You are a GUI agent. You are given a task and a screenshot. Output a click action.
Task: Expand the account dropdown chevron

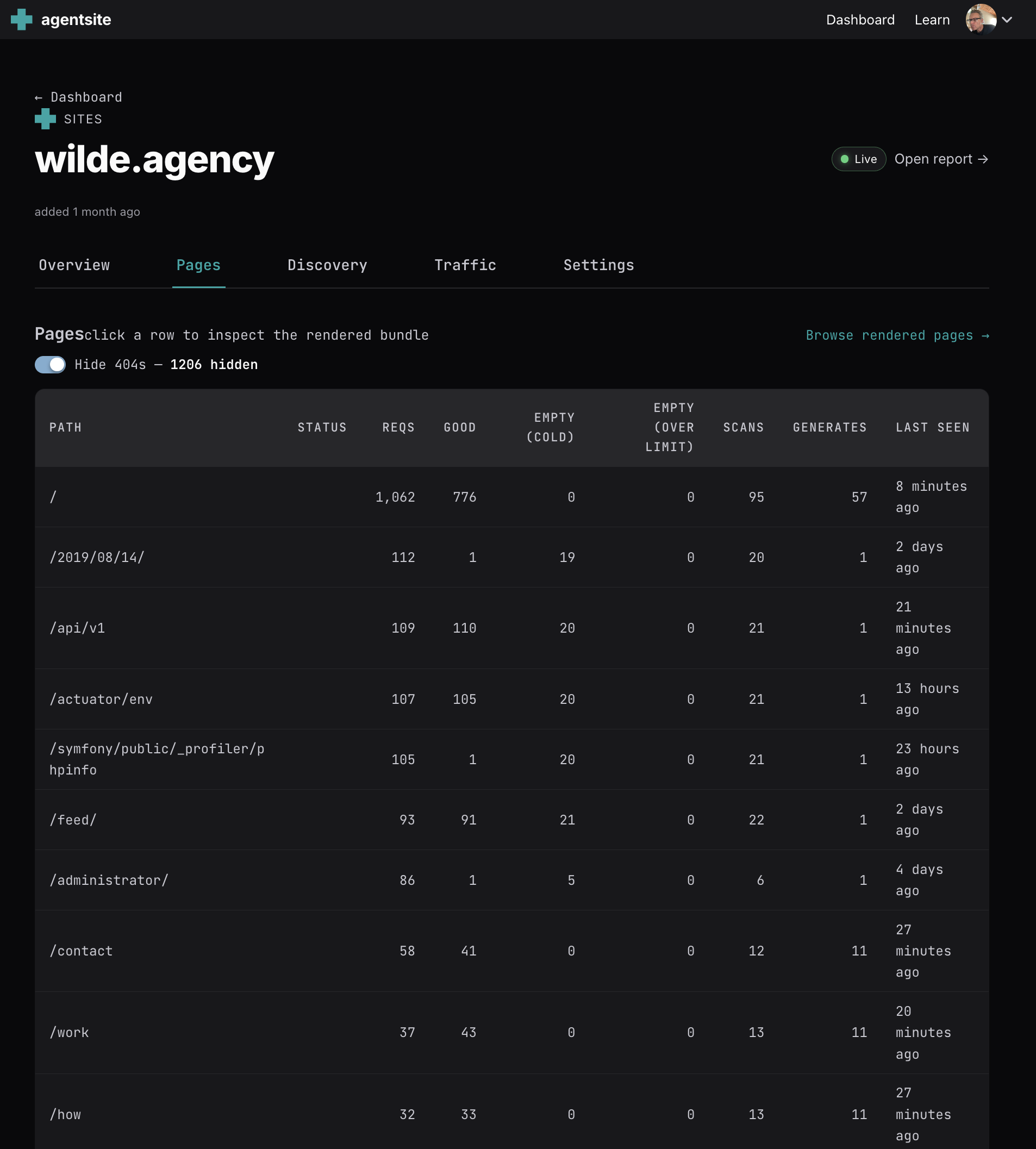pyautogui.click(x=1007, y=20)
